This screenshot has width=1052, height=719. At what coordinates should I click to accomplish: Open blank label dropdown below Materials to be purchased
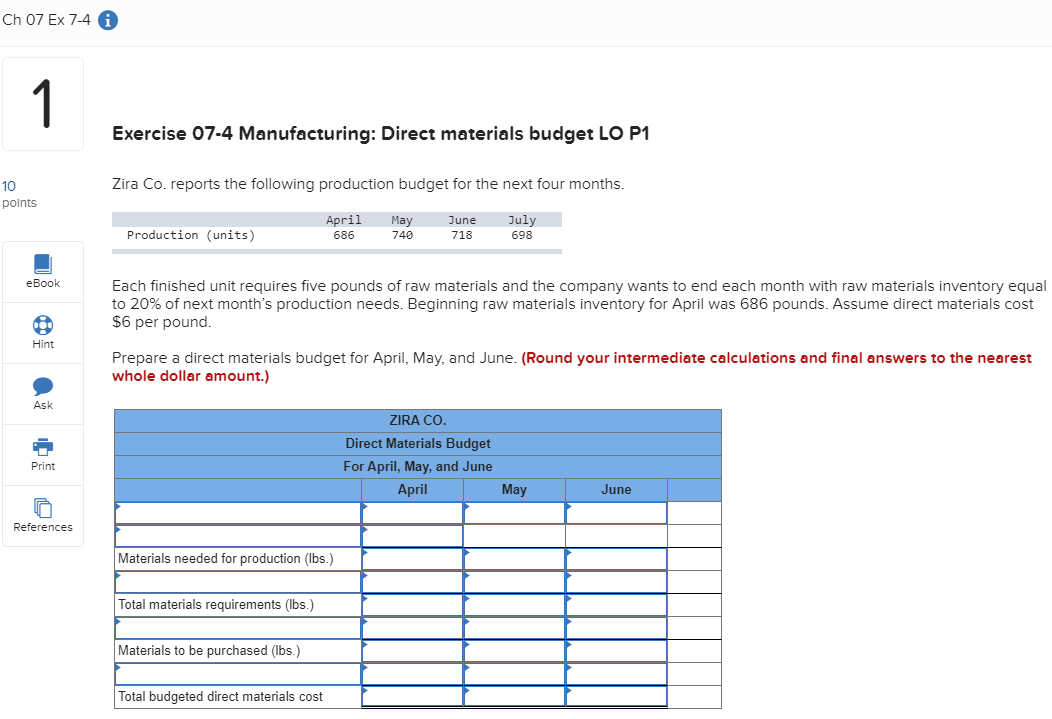coord(238,673)
